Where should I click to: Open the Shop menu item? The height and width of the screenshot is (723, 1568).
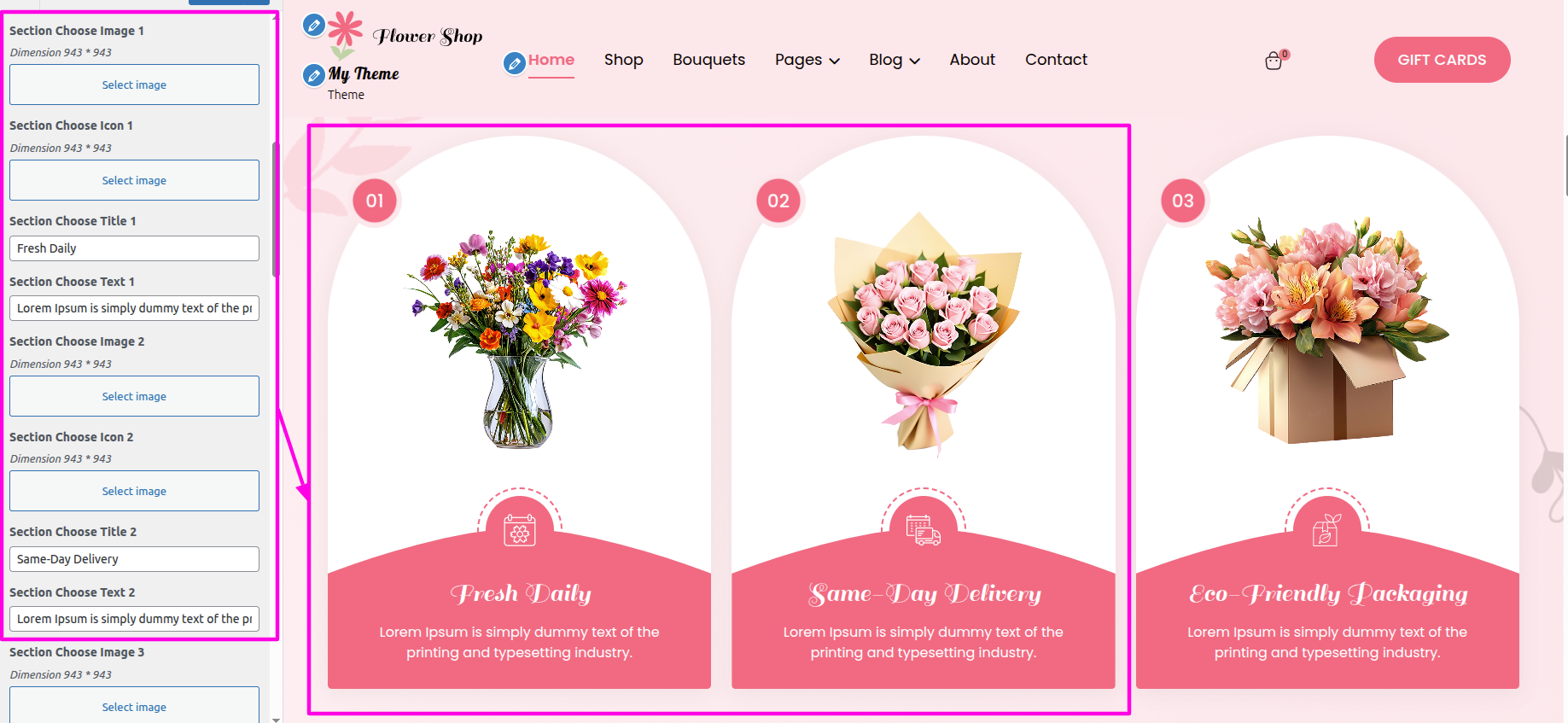tap(624, 60)
